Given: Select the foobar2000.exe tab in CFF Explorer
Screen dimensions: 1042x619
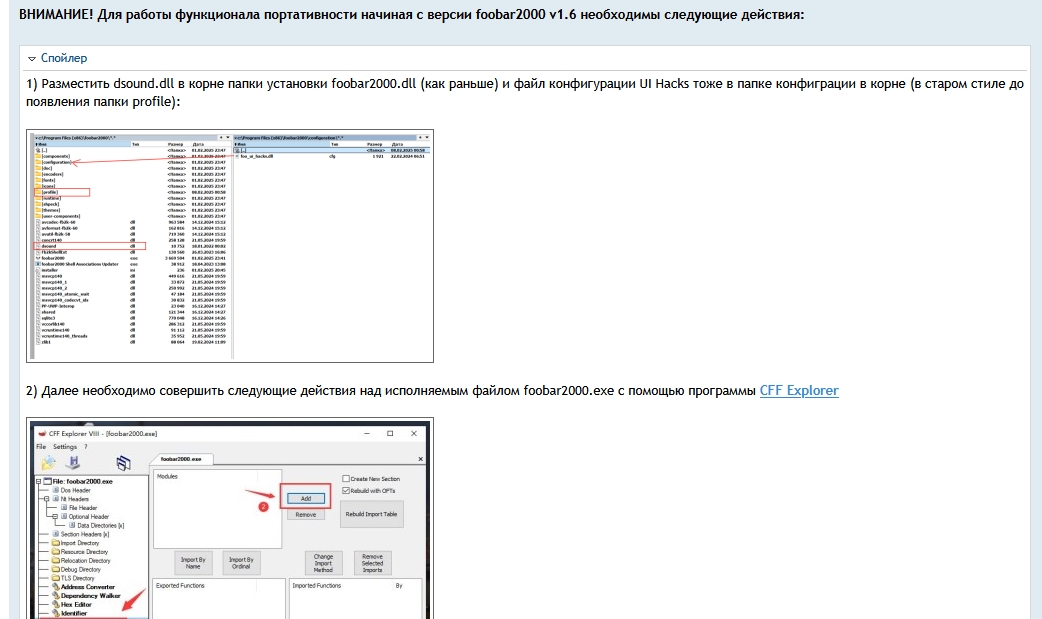Looking at the screenshot, I should pos(181,459).
